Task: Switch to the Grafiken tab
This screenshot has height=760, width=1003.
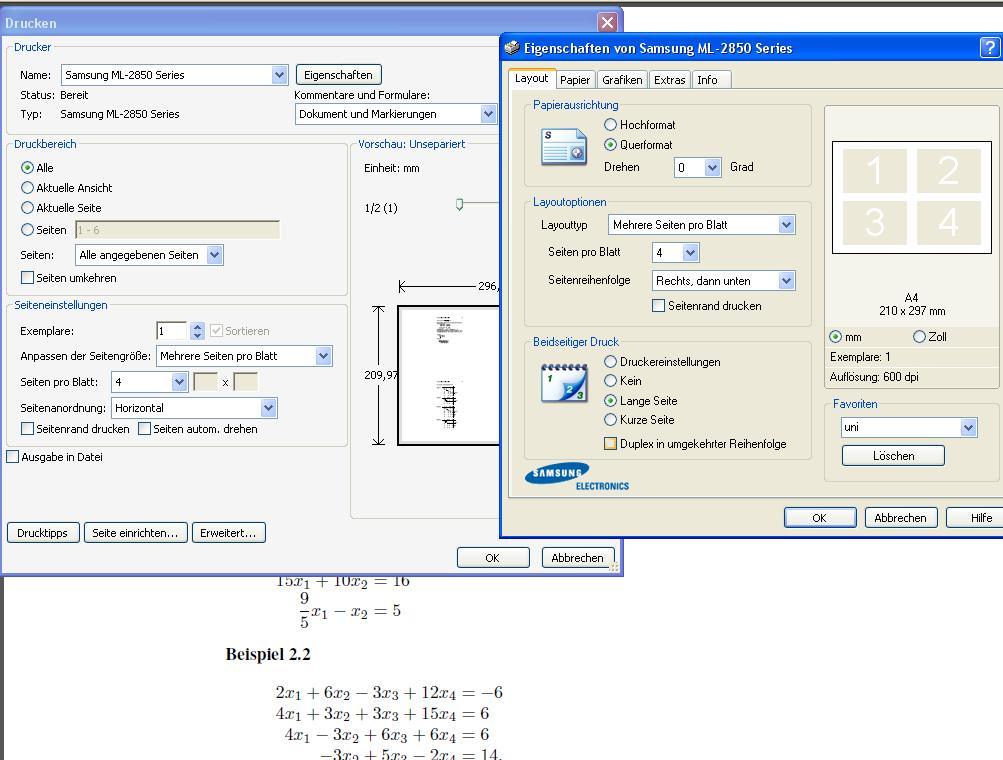Action: (x=622, y=80)
